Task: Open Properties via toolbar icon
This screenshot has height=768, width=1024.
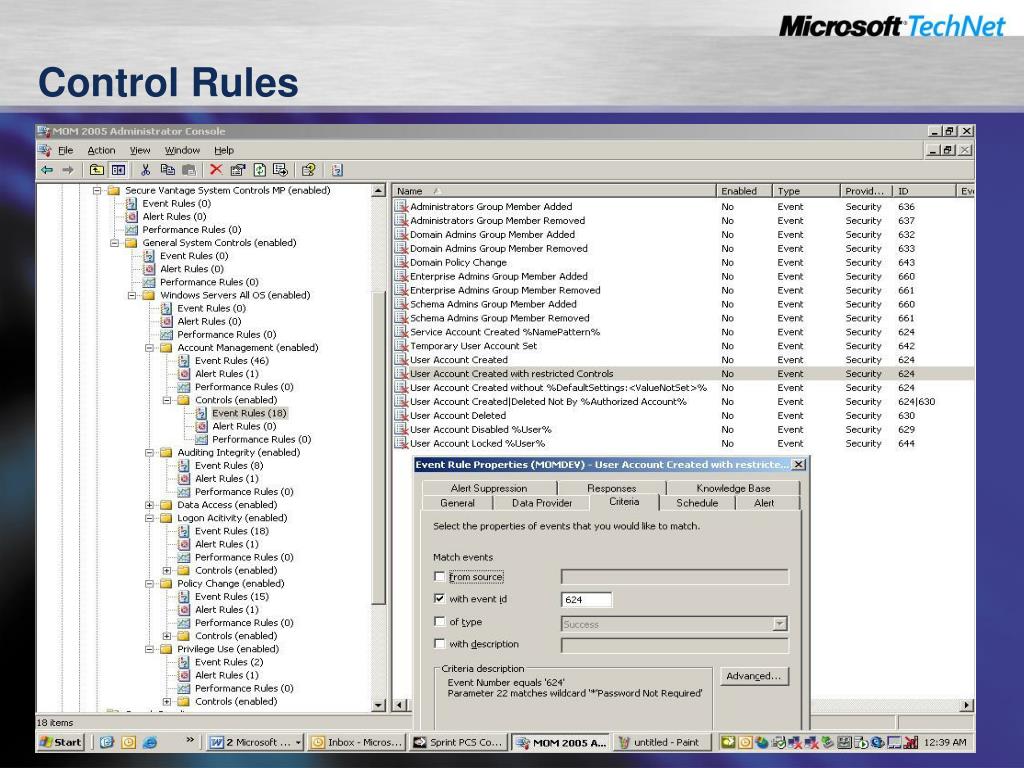Action: point(238,170)
